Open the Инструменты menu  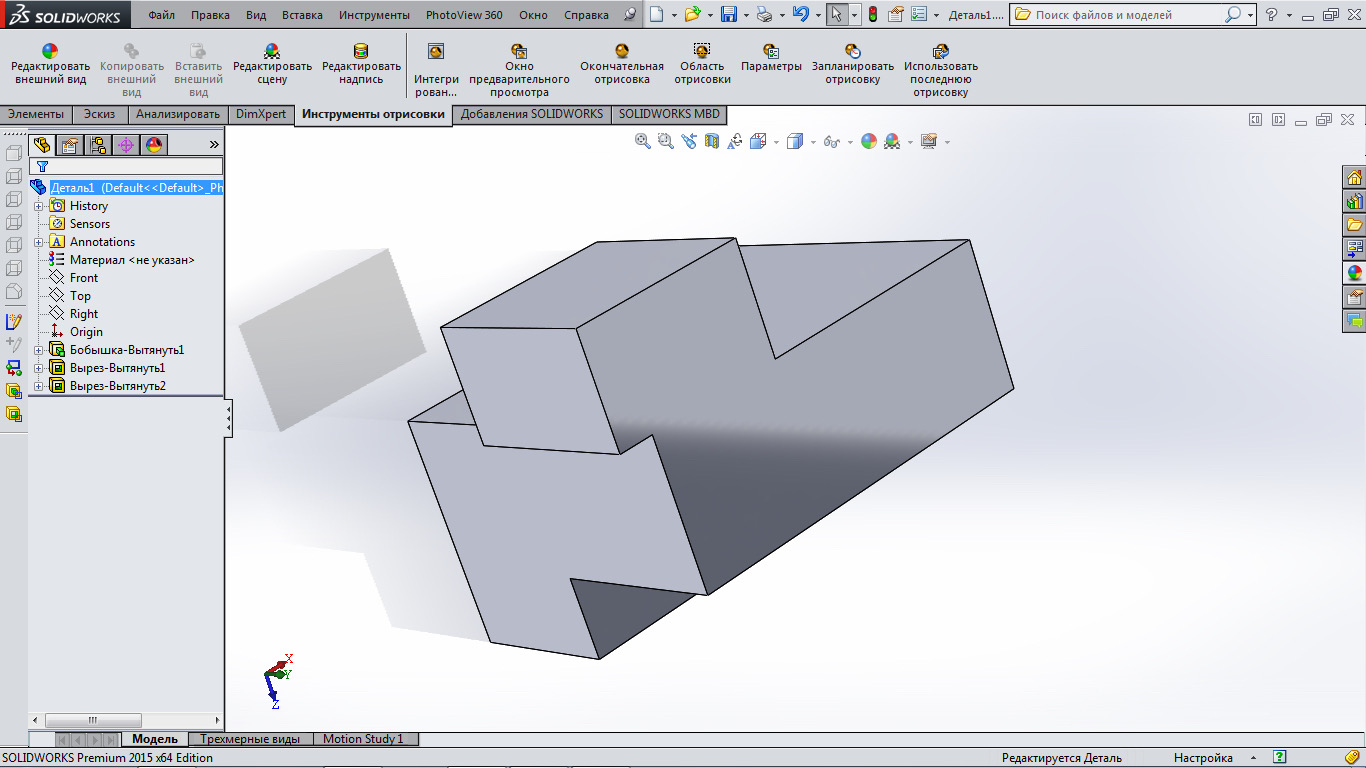pyautogui.click(x=374, y=15)
